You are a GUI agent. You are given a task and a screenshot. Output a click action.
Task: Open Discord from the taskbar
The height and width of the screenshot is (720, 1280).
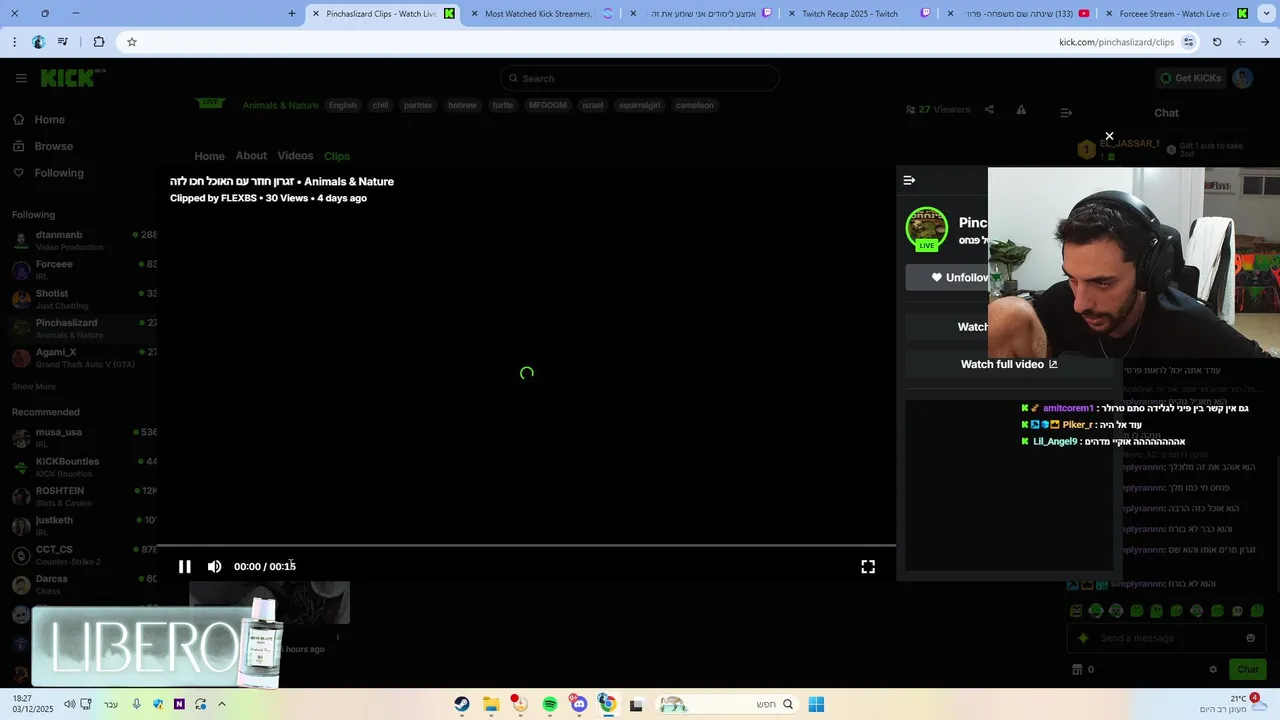578,704
